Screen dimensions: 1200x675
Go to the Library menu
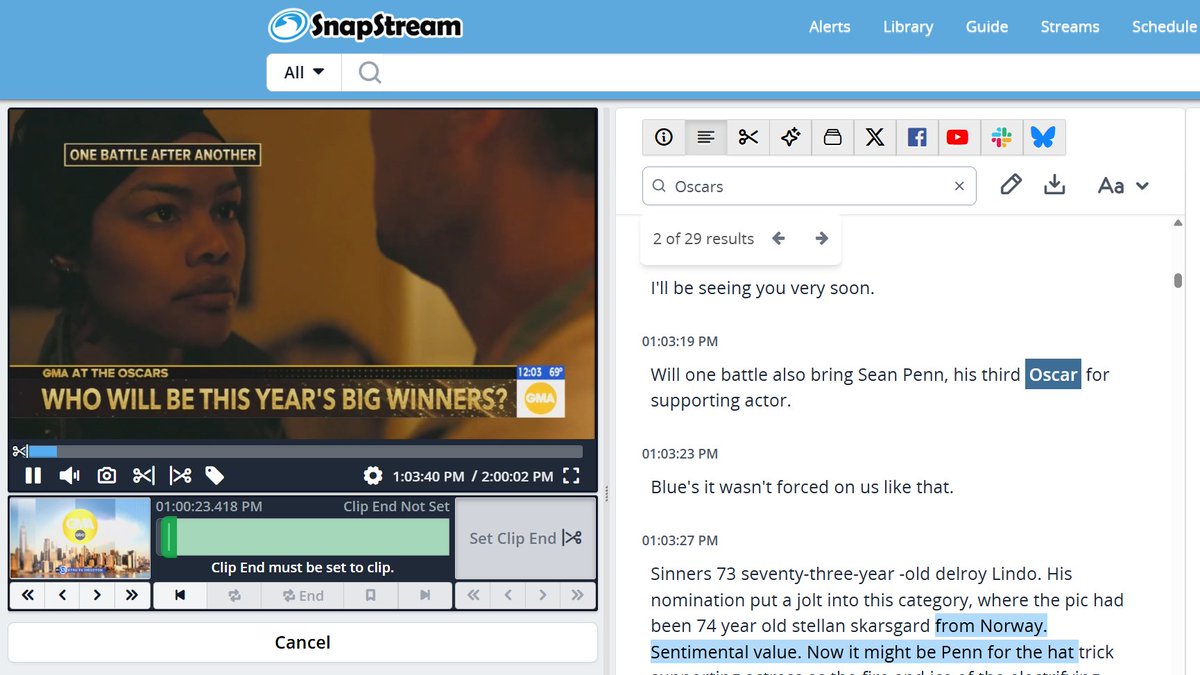pyautogui.click(x=907, y=27)
